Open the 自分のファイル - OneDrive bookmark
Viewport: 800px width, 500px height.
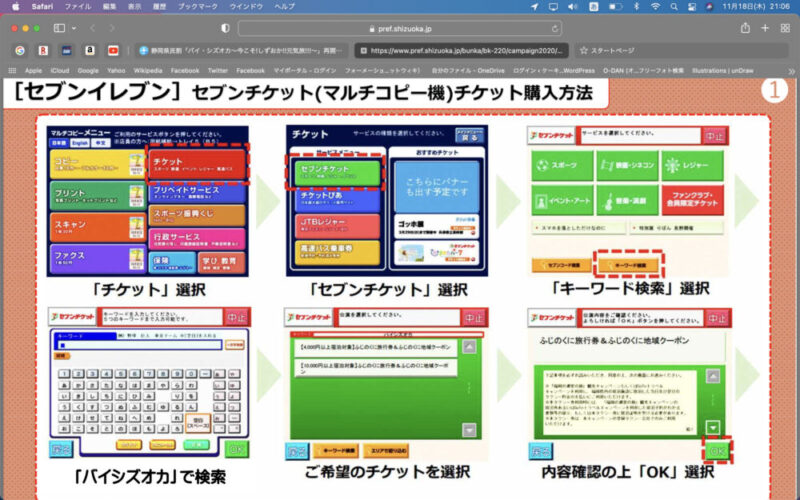click(x=468, y=70)
